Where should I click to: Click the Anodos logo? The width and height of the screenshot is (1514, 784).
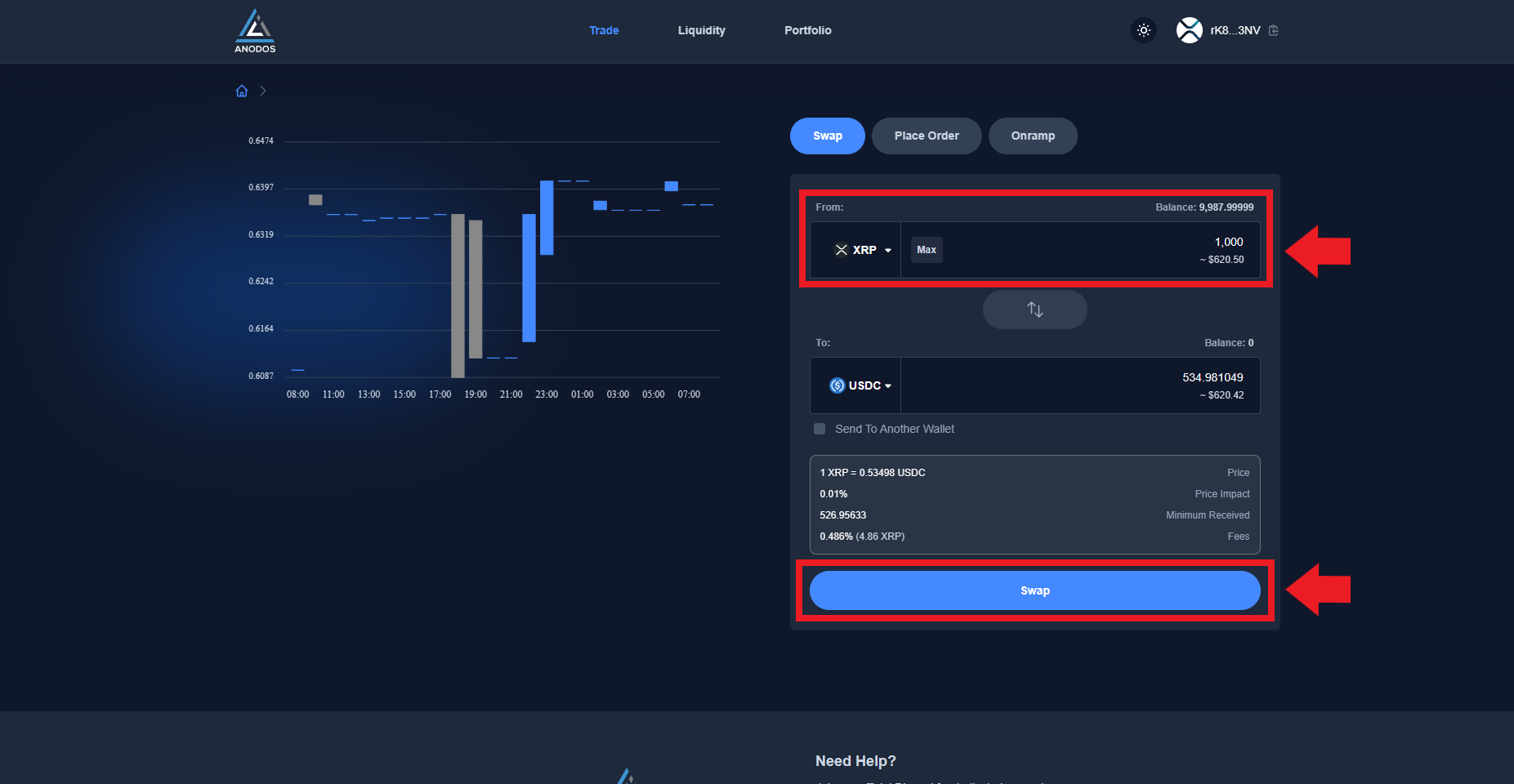point(255,31)
